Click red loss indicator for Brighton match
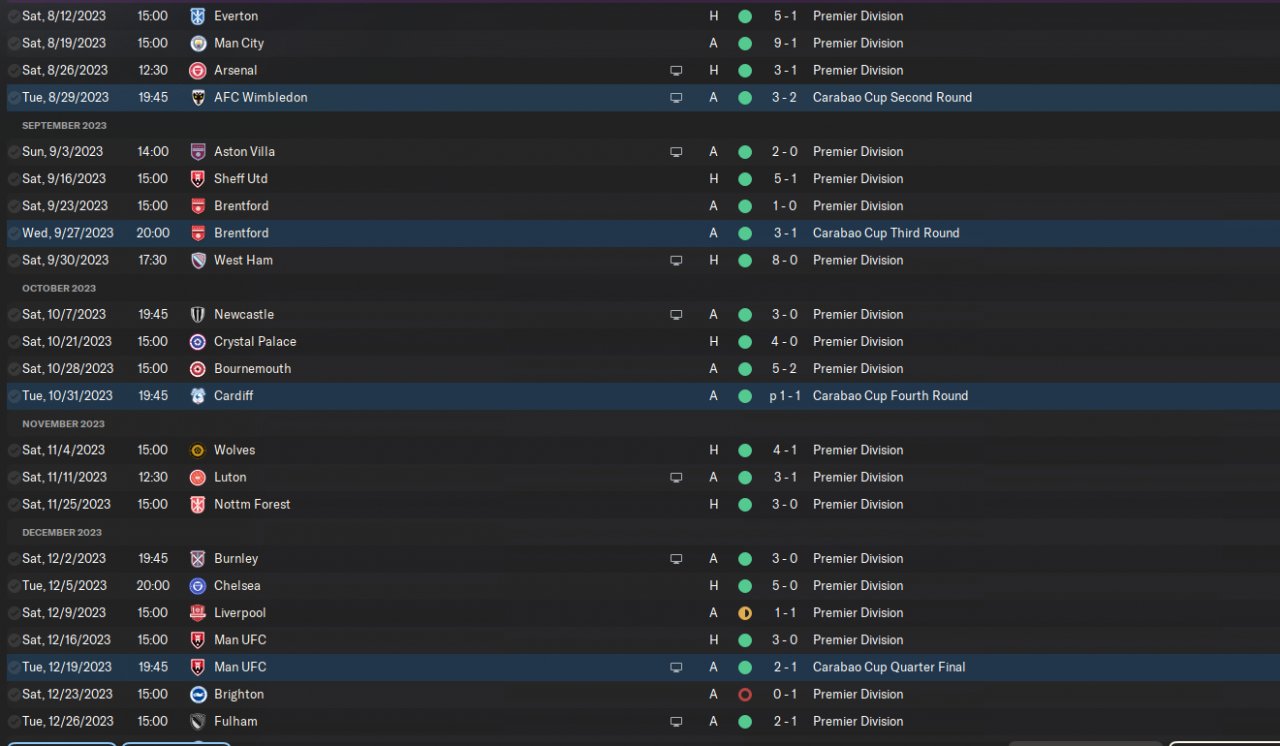The image size is (1280, 746). (x=744, y=694)
